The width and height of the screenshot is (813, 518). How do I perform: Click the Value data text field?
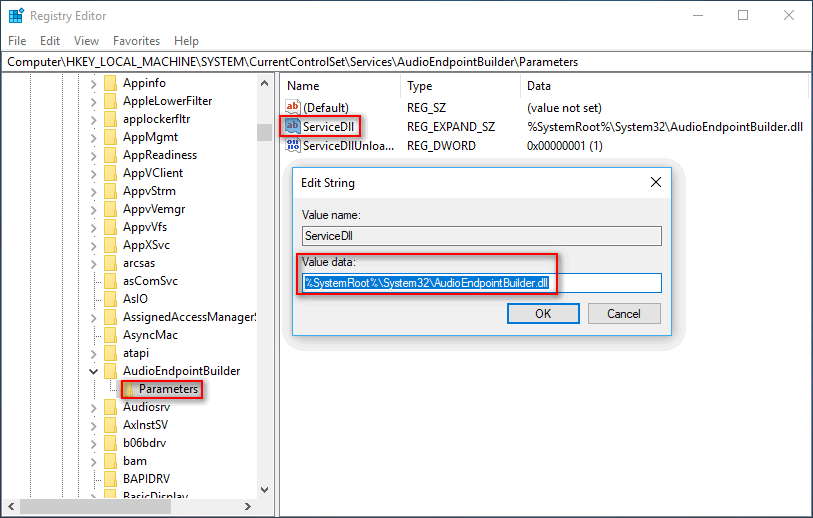pyautogui.click(x=482, y=283)
